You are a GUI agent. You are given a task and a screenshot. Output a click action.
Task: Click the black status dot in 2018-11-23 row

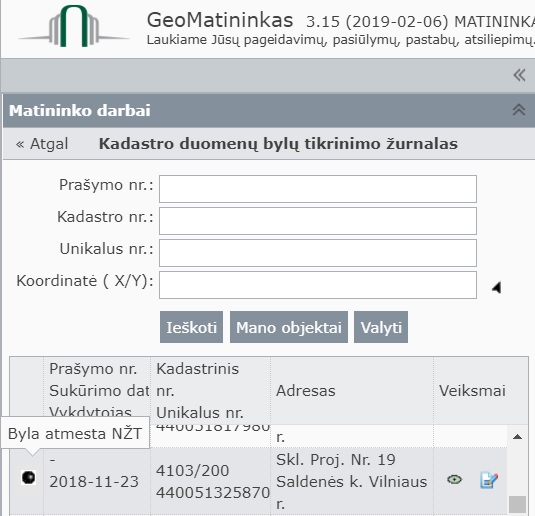click(29, 477)
